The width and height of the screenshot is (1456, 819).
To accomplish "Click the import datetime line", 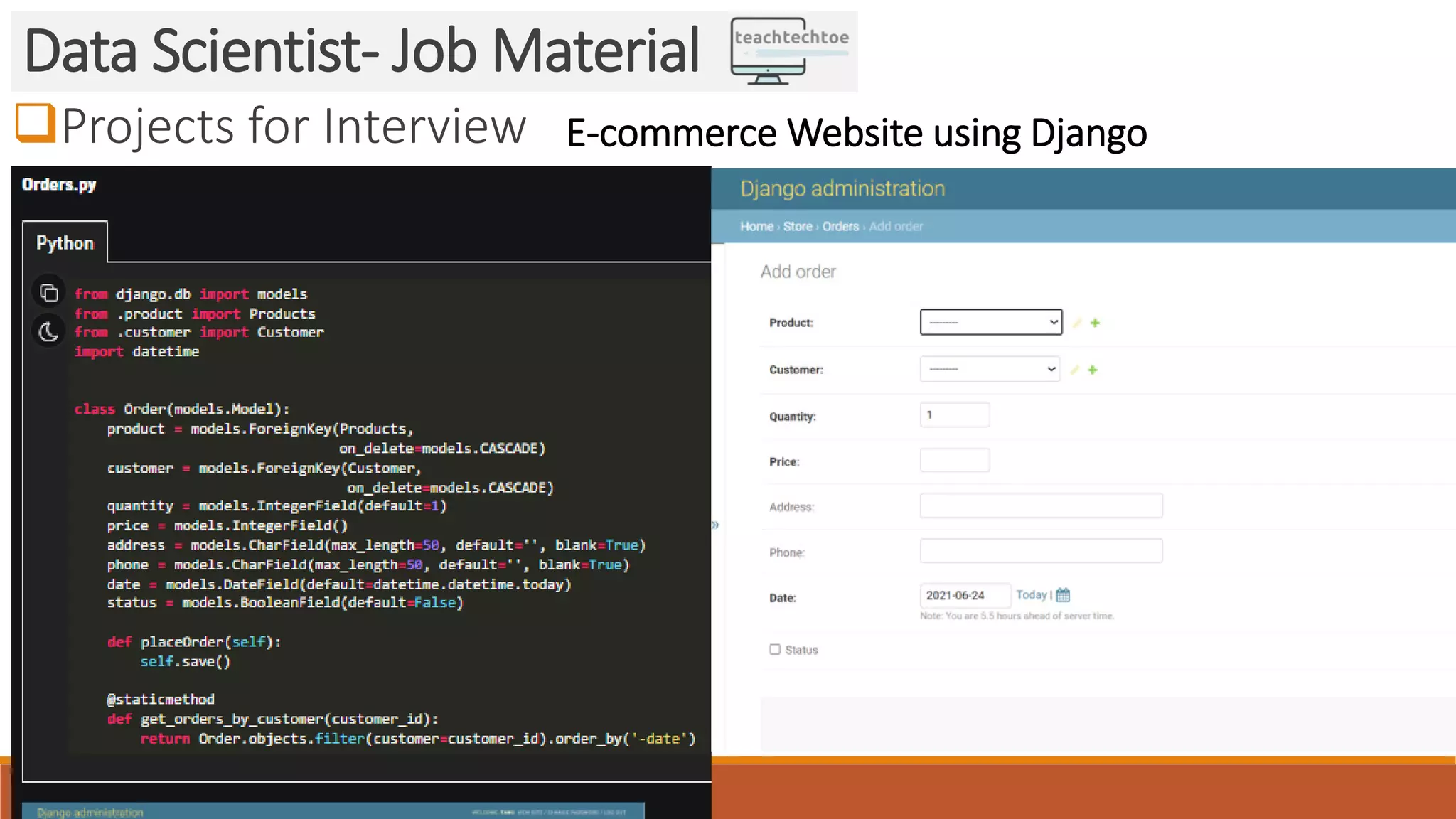I will [x=136, y=352].
